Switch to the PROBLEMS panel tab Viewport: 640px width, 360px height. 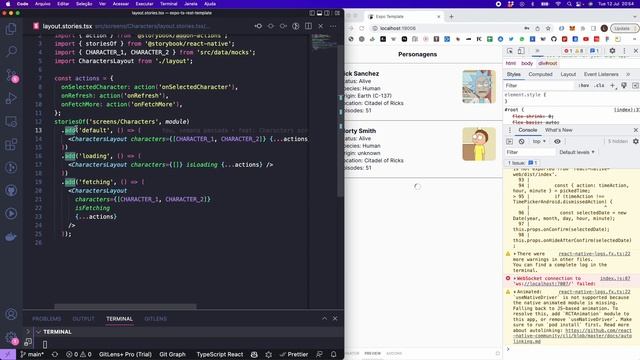pyautogui.click(x=47, y=319)
